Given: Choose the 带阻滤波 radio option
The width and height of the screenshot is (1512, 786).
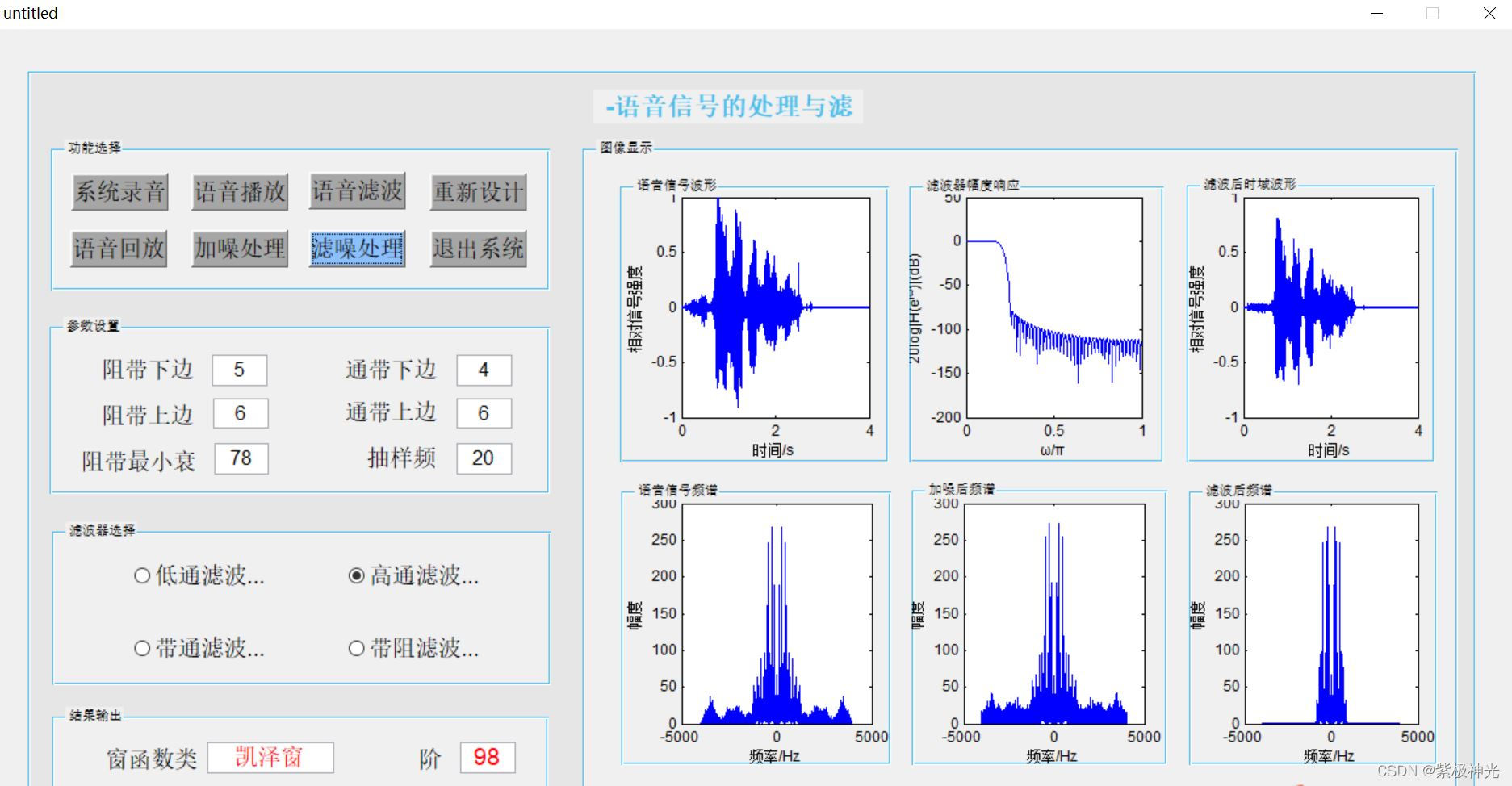Looking at the screenshot, I should (x=413, y=648).
